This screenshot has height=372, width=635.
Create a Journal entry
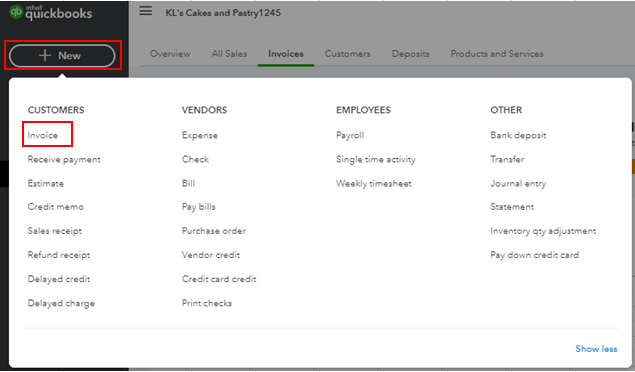coord(518,183)
